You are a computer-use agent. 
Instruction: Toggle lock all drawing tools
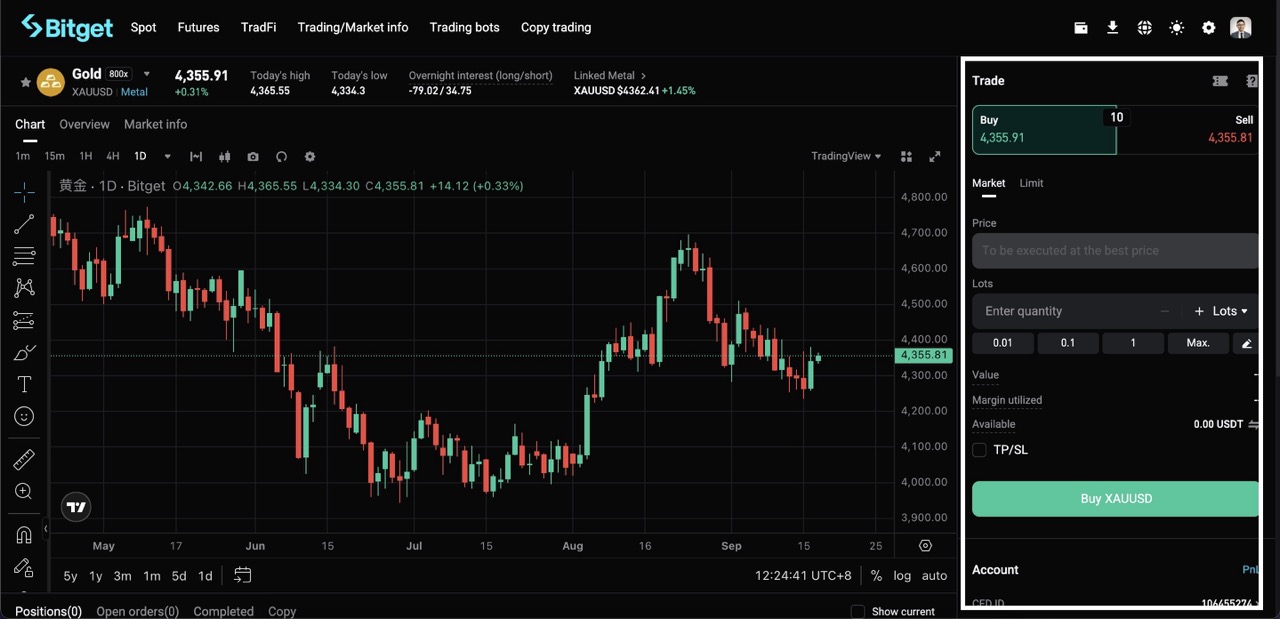coord(24,567)
